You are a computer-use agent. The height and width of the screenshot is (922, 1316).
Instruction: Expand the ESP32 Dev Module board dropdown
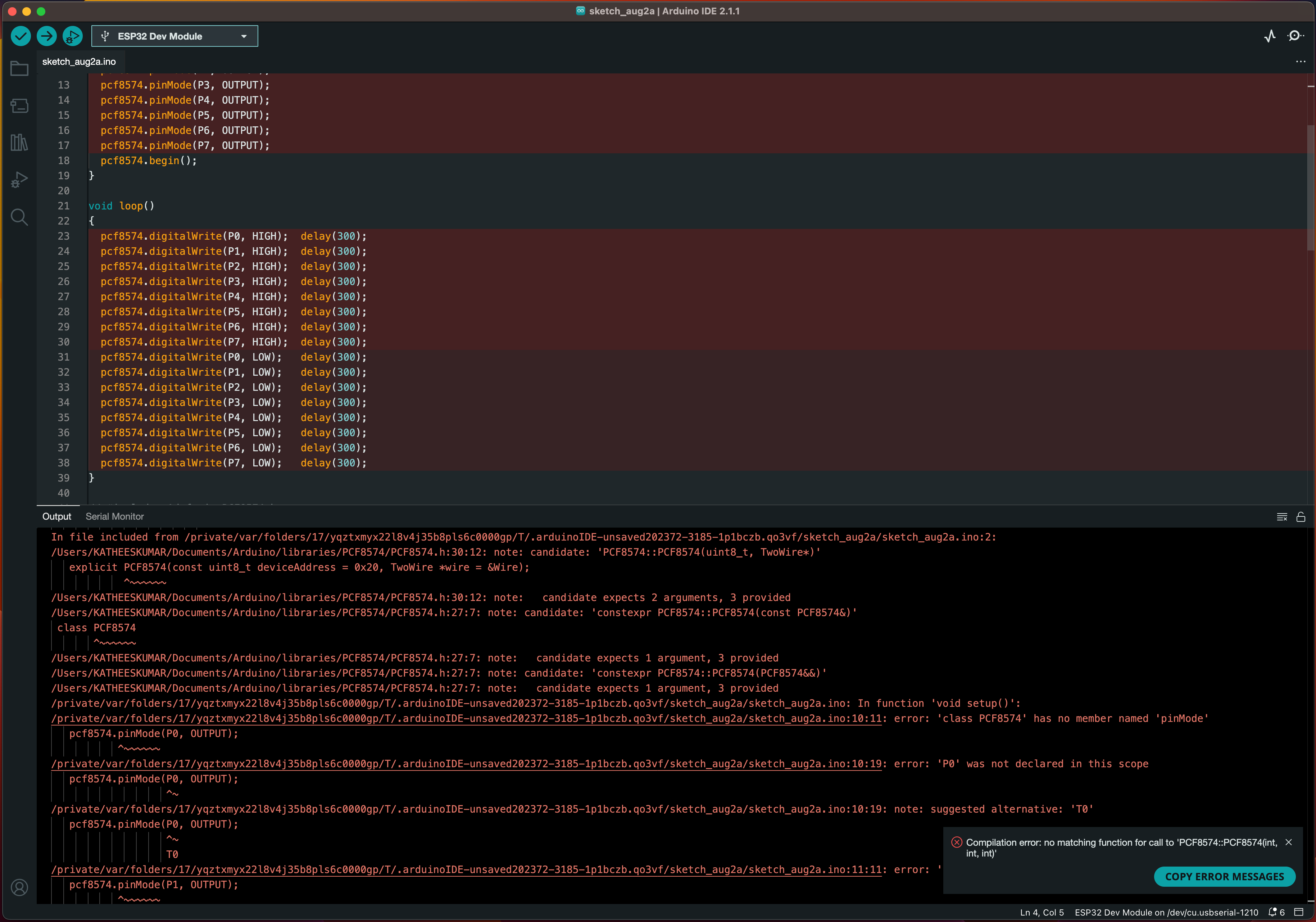[x=174, y=36]
